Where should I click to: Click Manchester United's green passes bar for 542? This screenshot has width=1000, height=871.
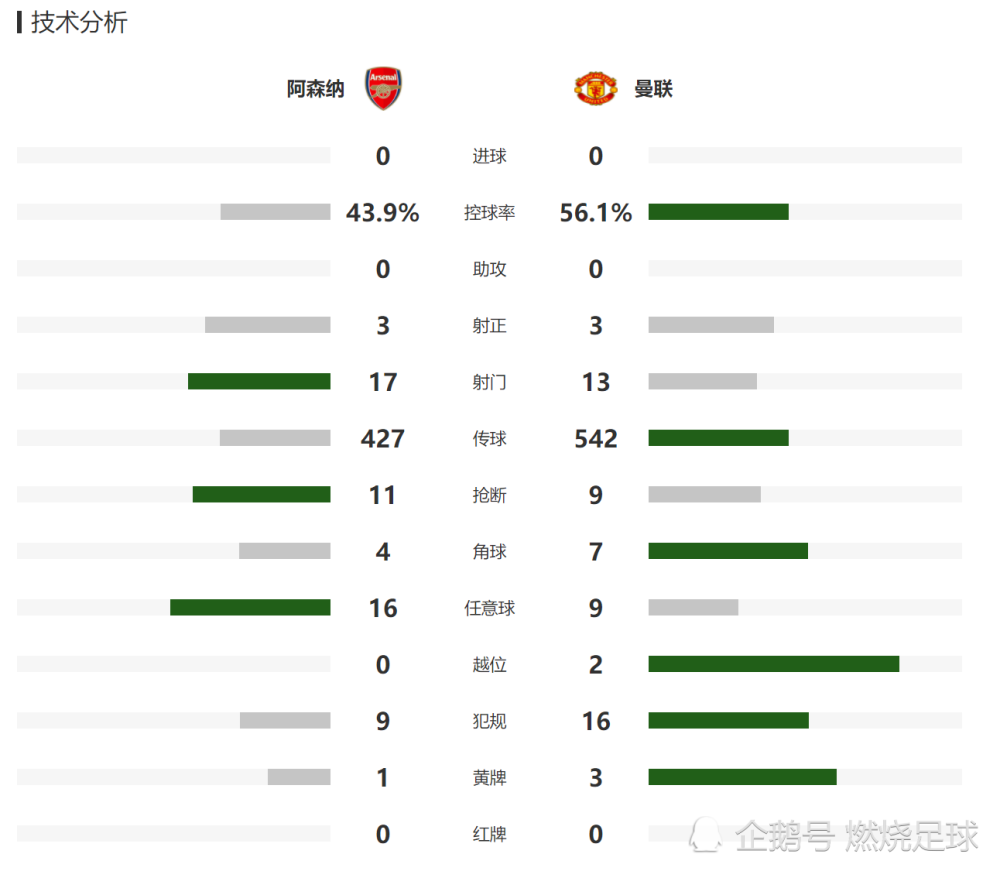[719, 437]
